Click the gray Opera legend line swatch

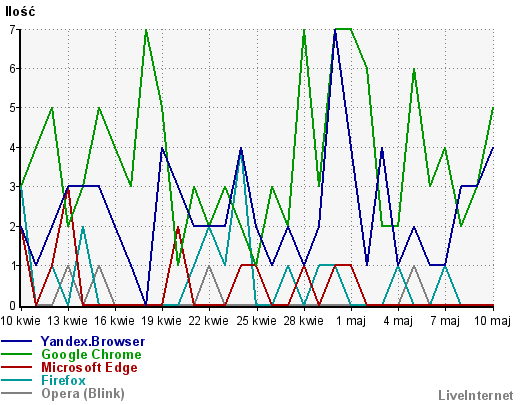click(x=17, y=393)
